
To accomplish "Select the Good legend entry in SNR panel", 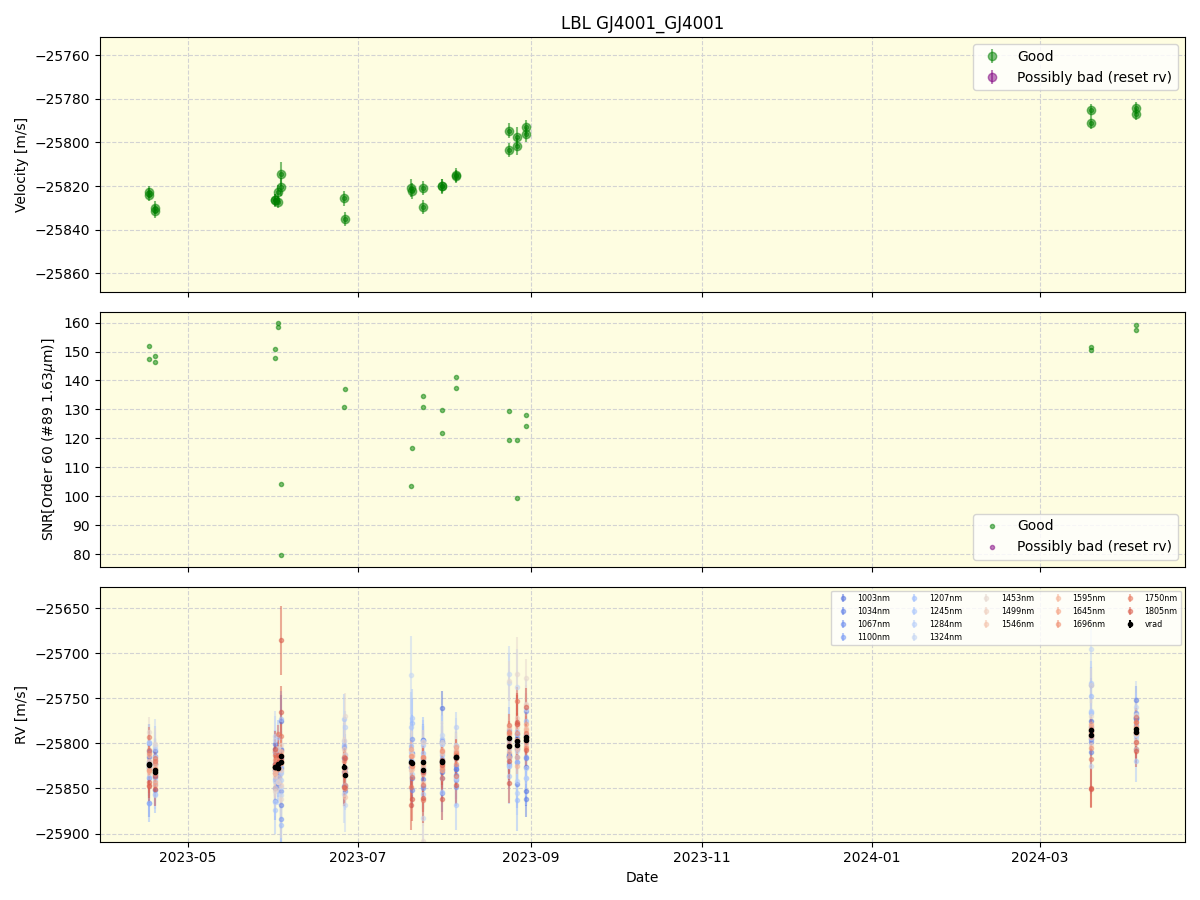I will coord(1035,526).
